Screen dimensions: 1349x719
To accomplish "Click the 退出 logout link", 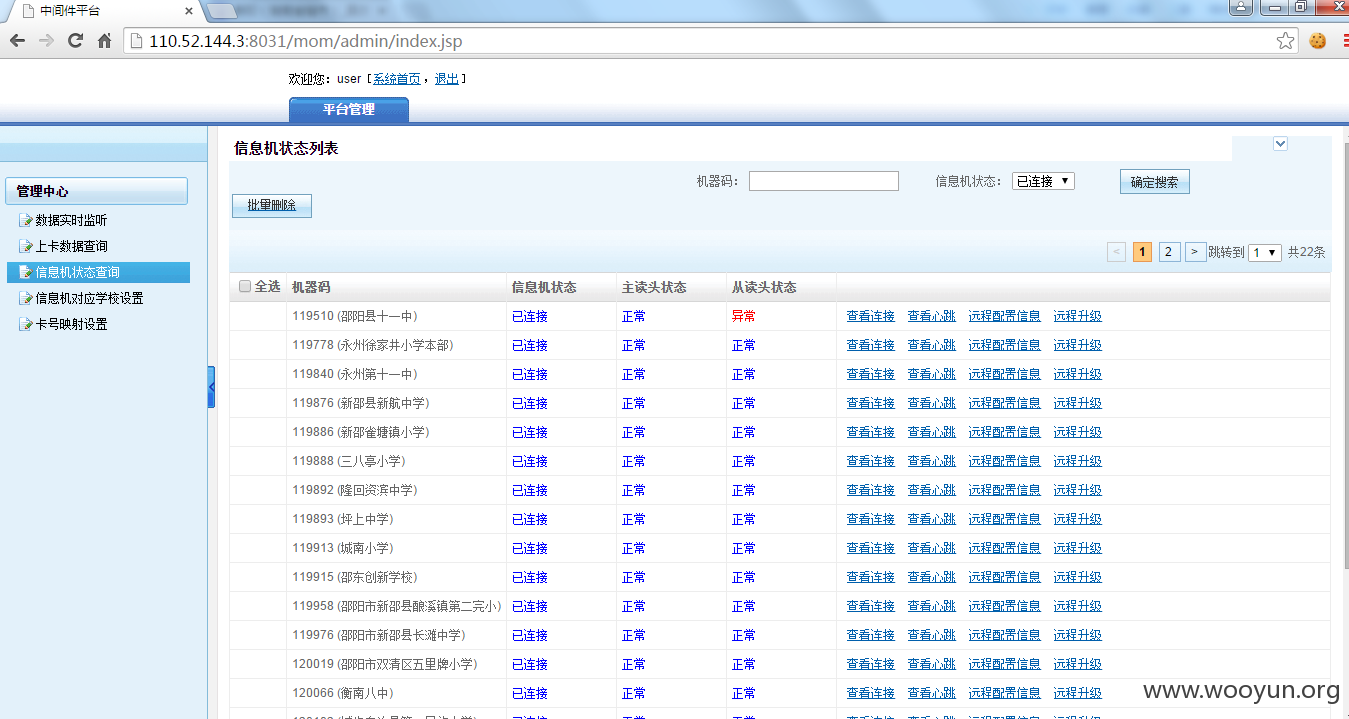I will (x=446, y=79).
